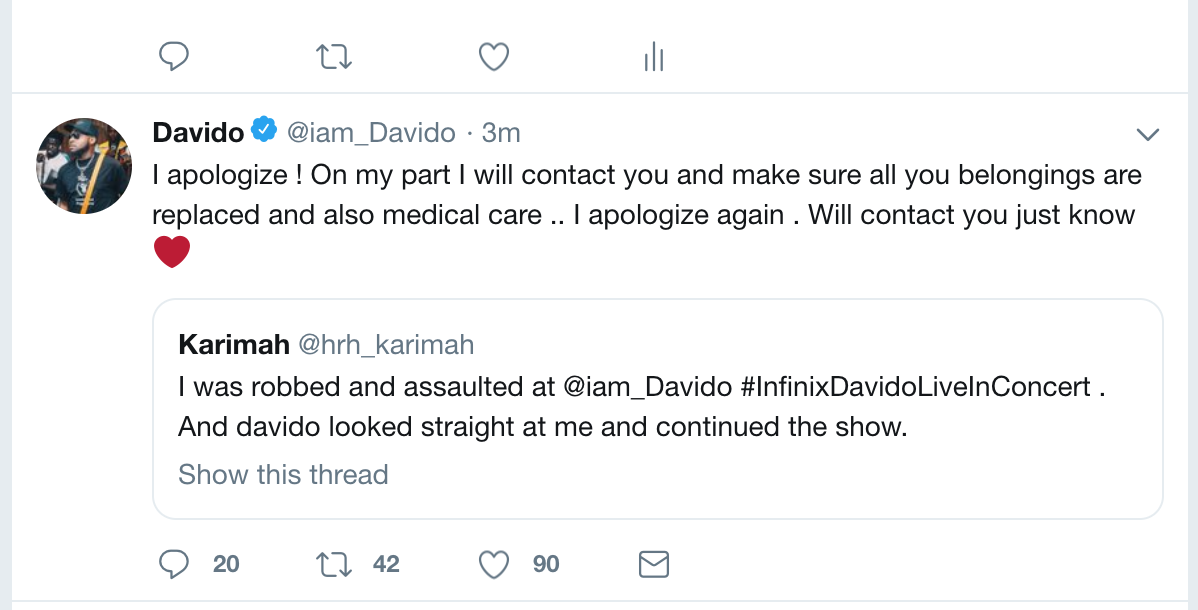
Task: View analytics of the tweet above
Action: tap(654, 58)
